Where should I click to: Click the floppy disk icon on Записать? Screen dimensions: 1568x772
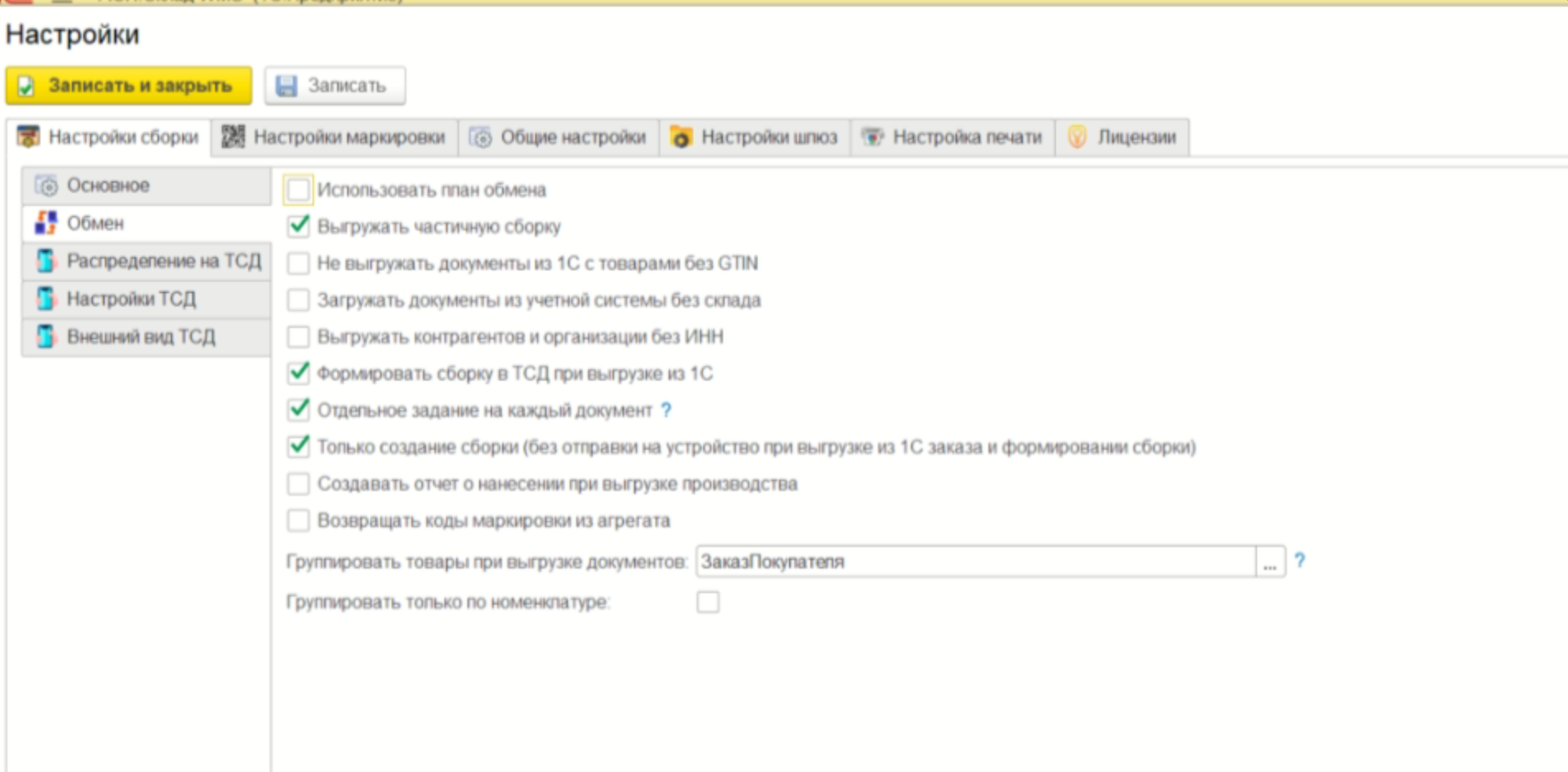click(286, 86)
